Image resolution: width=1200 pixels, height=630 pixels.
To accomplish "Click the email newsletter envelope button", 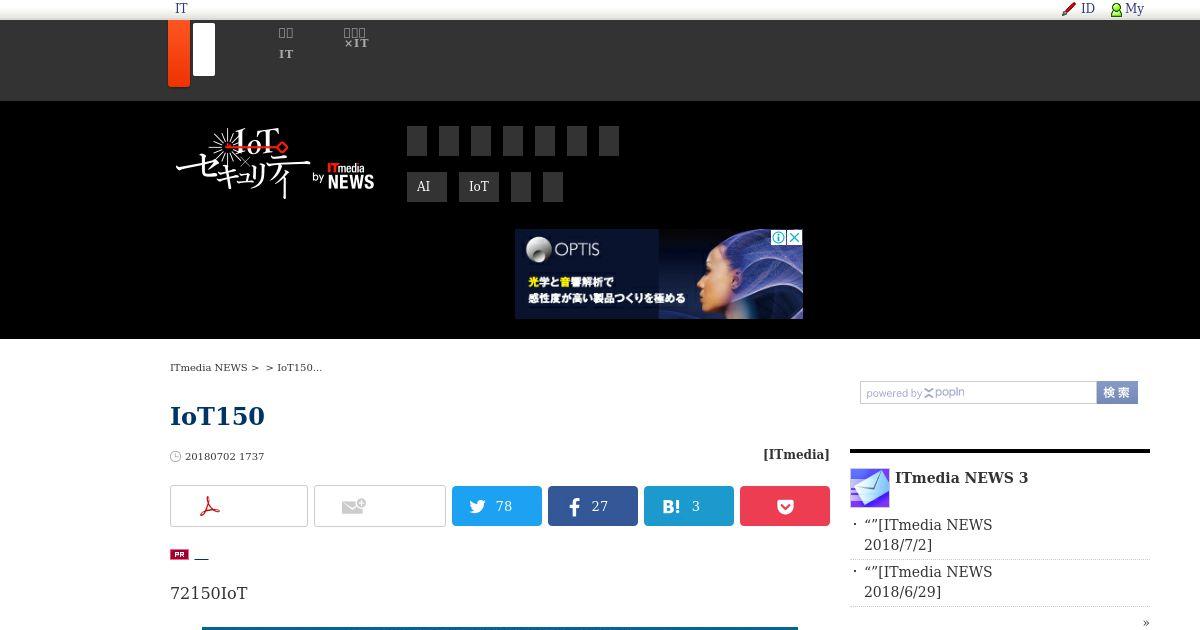I will click(380, 506).
